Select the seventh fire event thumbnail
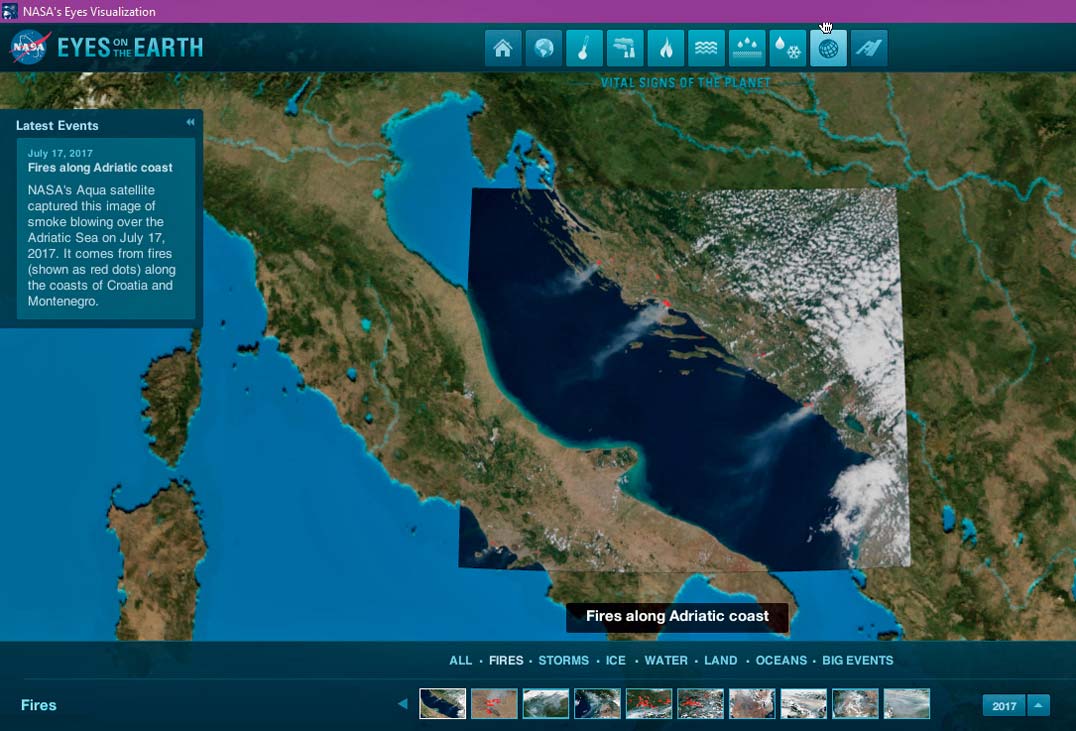1076x731 pixels. pyautogui.click(x=752, y=704)
